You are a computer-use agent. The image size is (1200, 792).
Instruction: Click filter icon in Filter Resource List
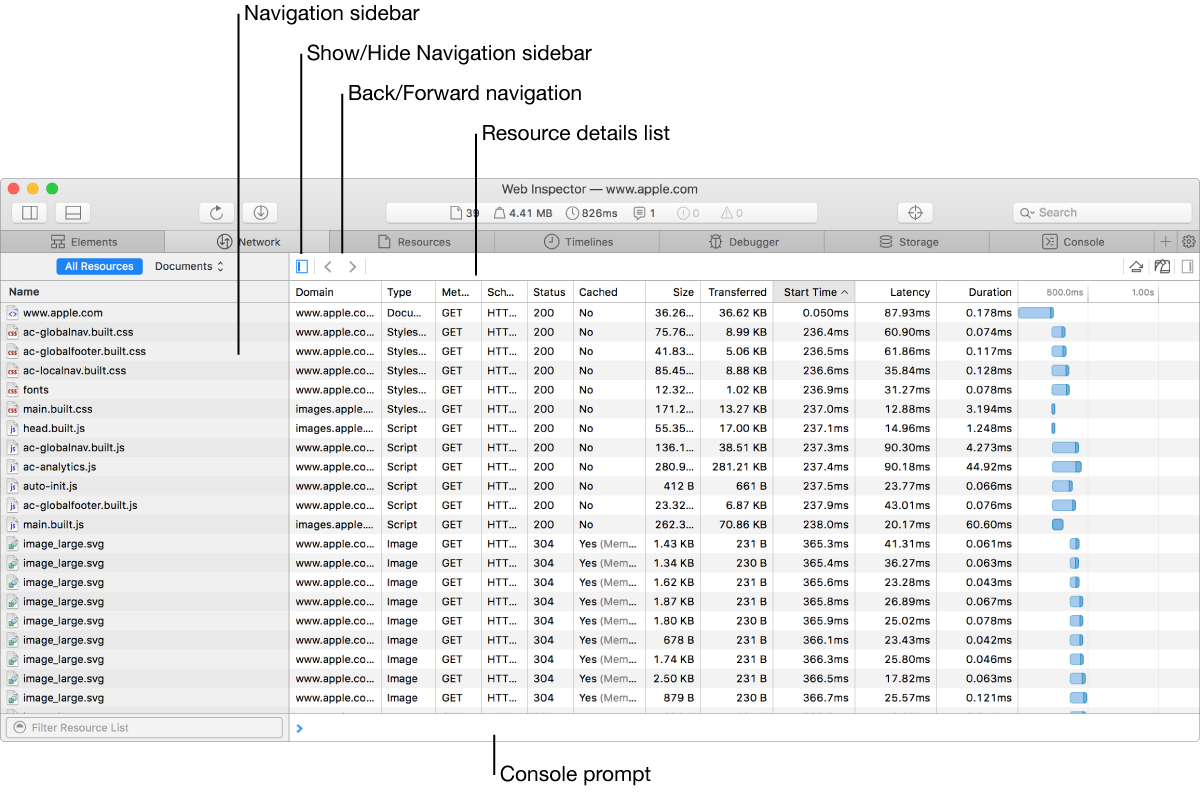(19, 727)
